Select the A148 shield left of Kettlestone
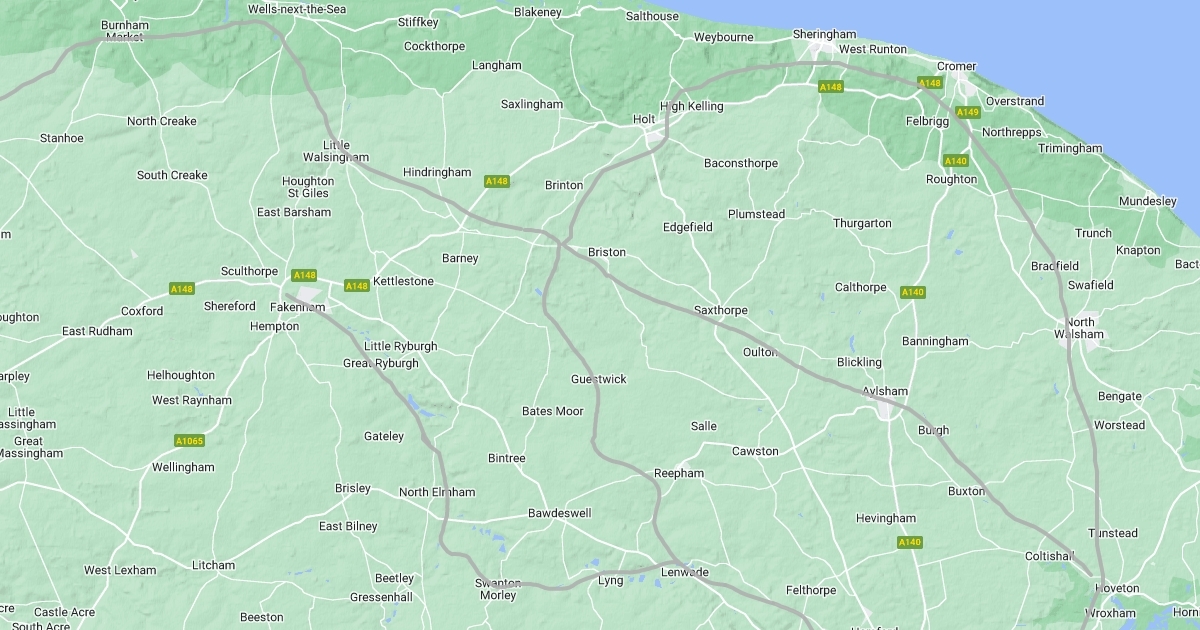 point(357,286)
